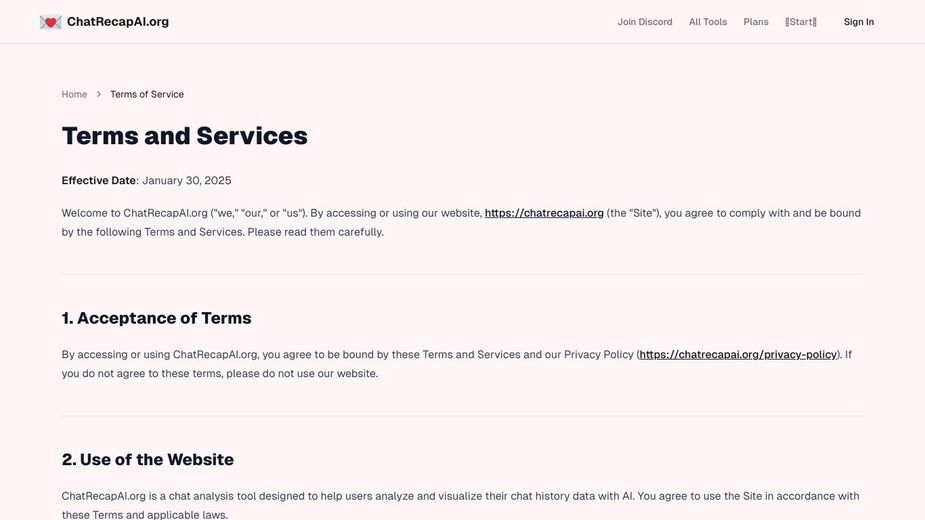Image resolution: width=925 pixels, height=520 pixels.
Task: Click the January 30, 2025 date text
Action: click(186, 181)
